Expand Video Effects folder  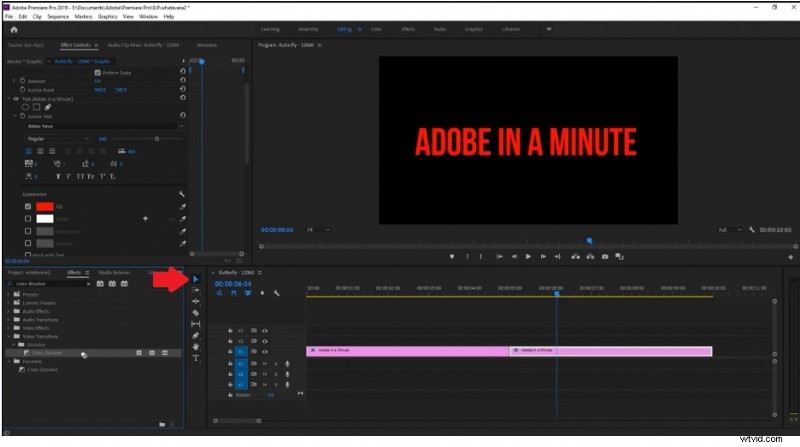pyautogui.click(x=8, y=328)
